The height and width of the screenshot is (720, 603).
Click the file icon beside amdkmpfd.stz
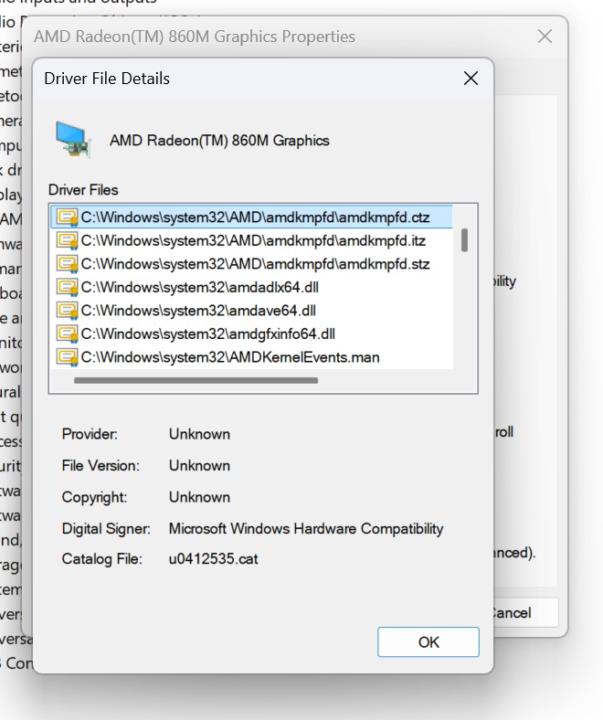click(x=67, y=264)
